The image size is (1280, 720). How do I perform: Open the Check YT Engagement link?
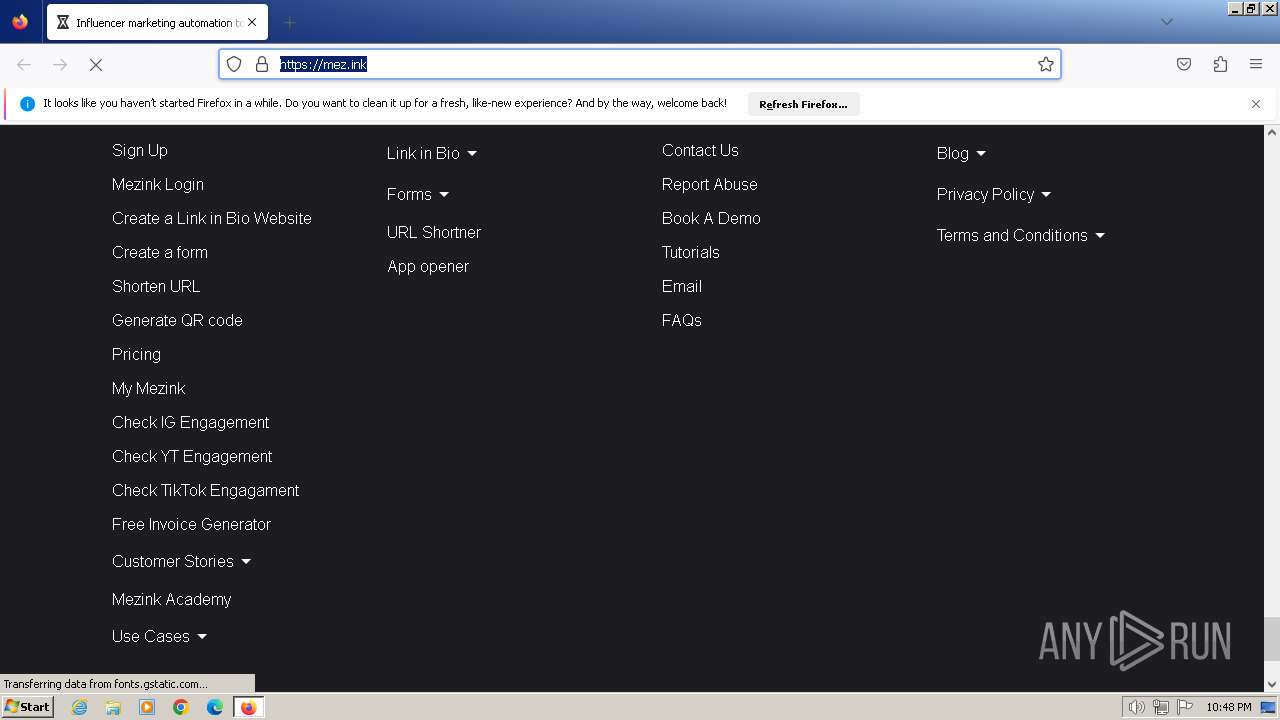click(x=192, y=456)
